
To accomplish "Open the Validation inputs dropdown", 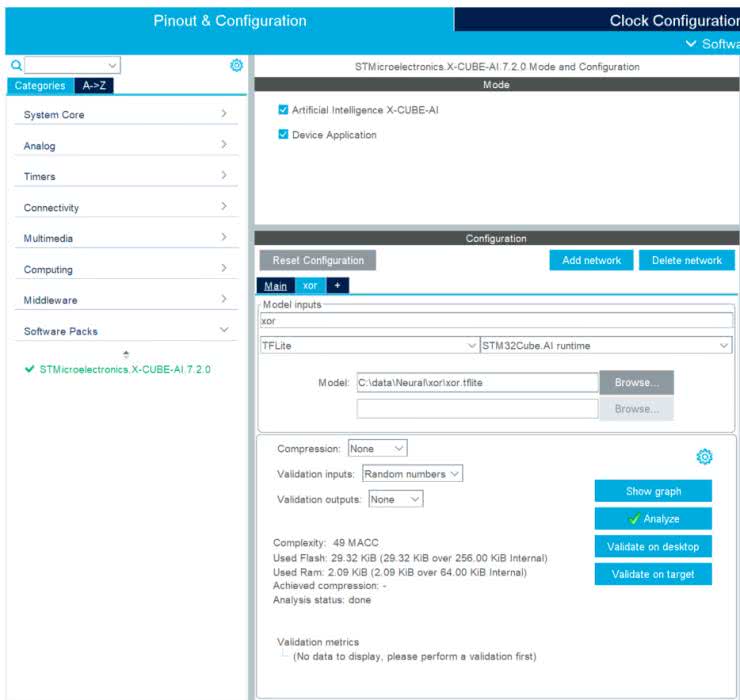I will 411,473.
